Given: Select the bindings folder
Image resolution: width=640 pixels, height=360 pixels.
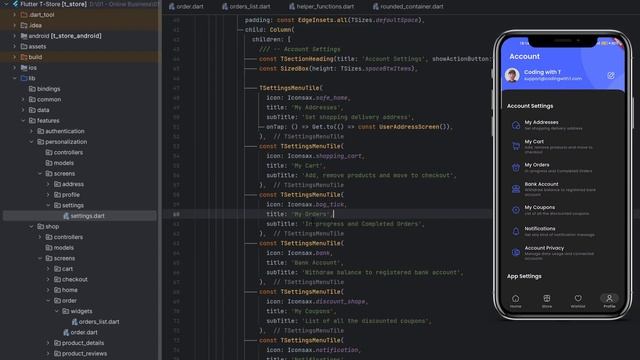Looking at the screenshot, I should (x=44, y=89).
